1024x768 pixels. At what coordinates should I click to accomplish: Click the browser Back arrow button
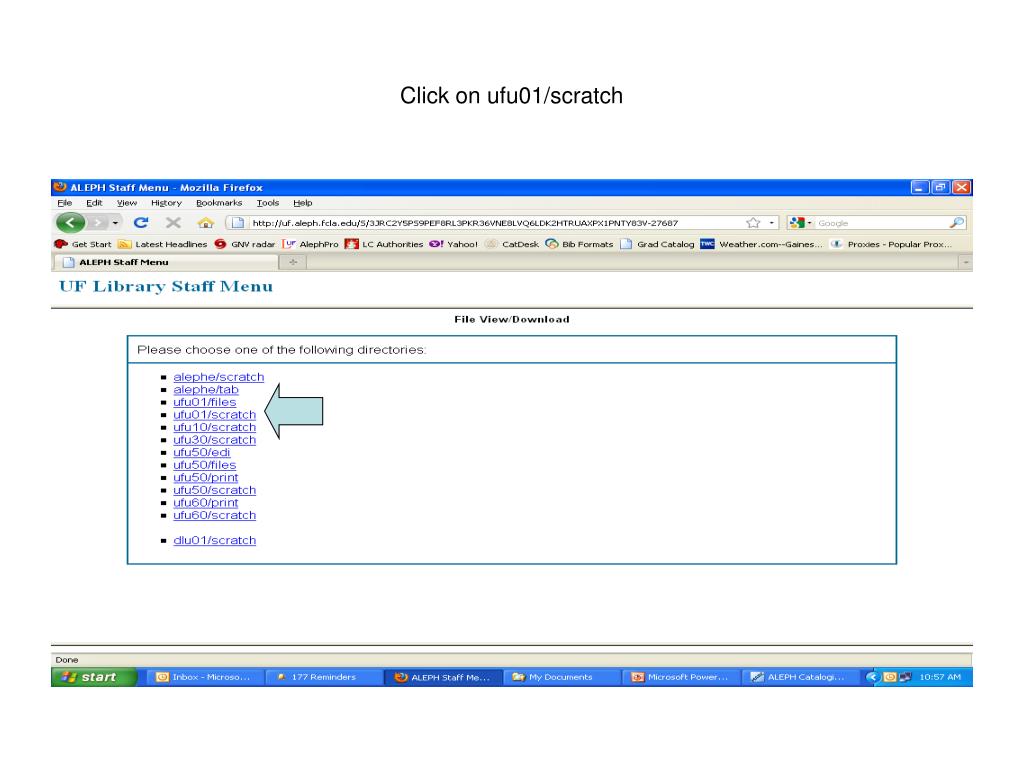point(71,223)
